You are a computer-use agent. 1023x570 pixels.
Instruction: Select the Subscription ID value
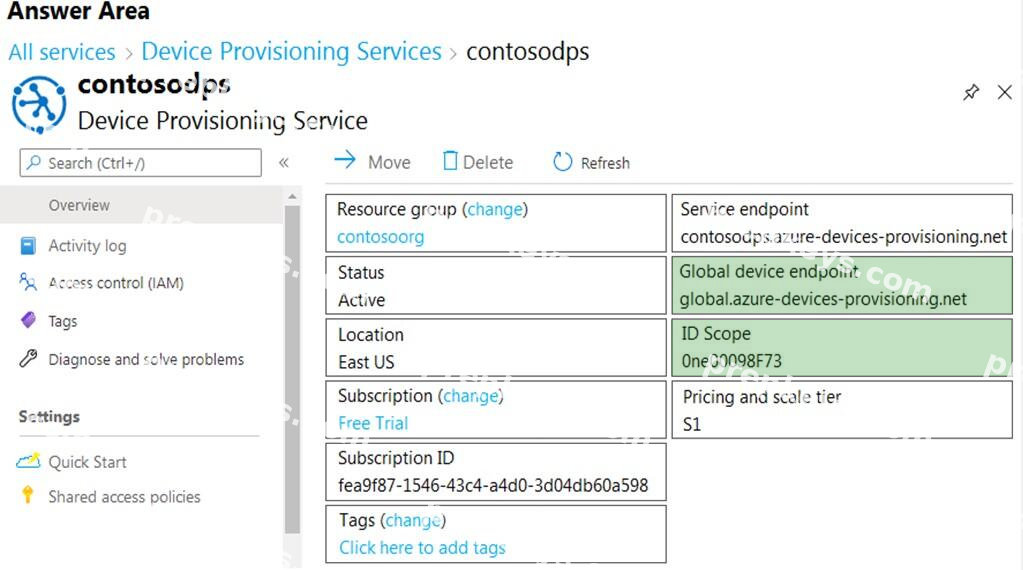[x=493, y=485]
